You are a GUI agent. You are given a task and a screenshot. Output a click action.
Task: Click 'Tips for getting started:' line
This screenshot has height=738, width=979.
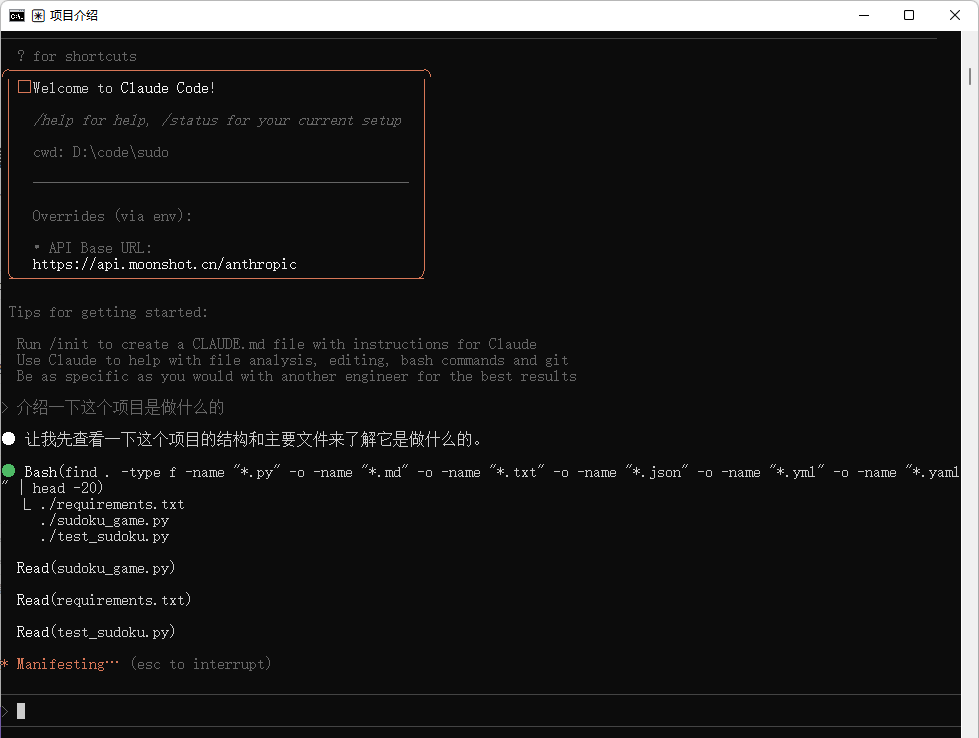[x=108, y=312]
